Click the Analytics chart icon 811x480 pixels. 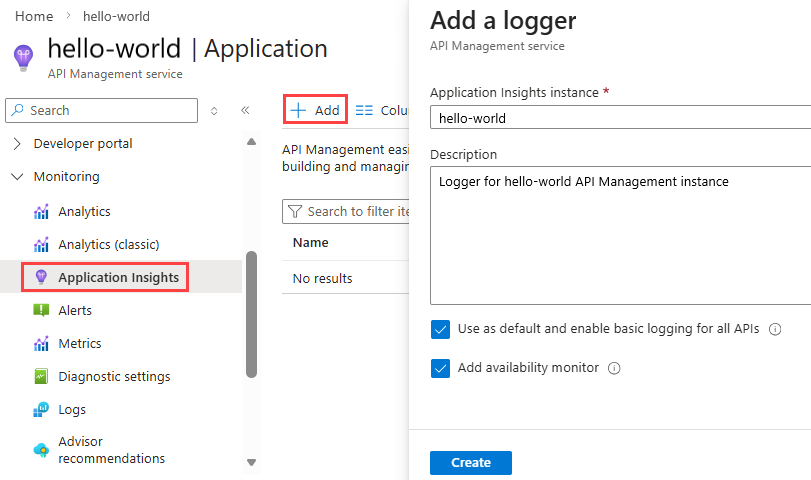(41, 212)
